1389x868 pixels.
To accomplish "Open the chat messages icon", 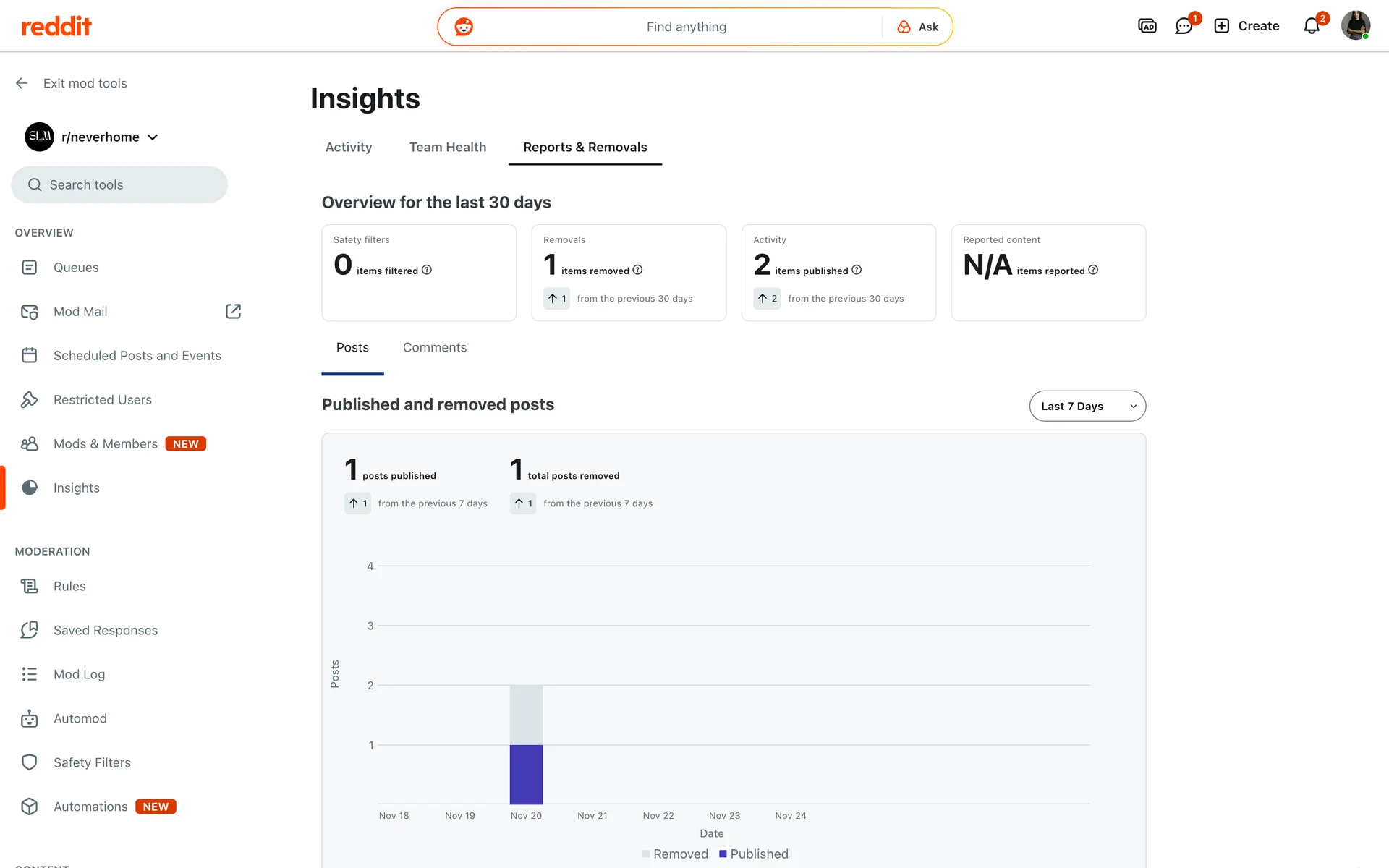I will [x=1184, y=27].
